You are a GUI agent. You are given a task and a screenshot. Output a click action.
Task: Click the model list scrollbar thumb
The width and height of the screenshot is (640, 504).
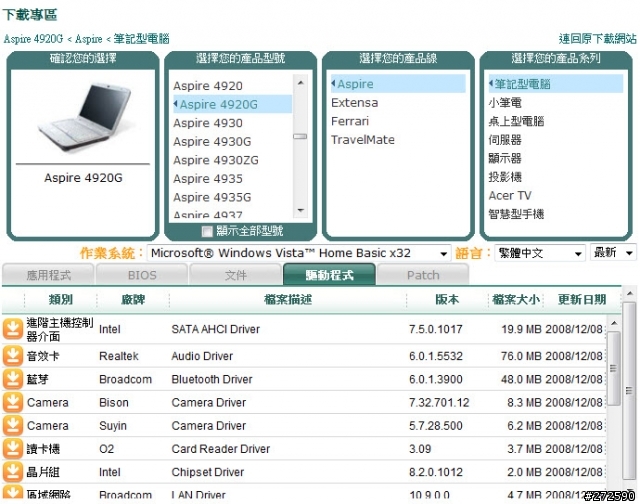(x=300, y=136)
